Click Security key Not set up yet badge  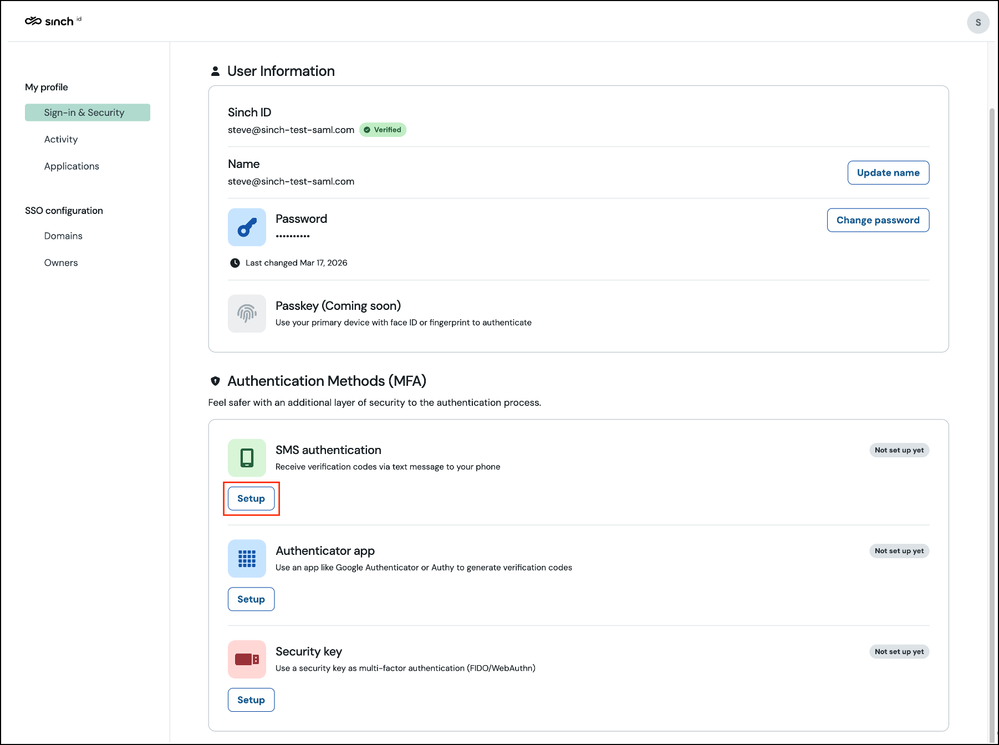tap(899, 651)
